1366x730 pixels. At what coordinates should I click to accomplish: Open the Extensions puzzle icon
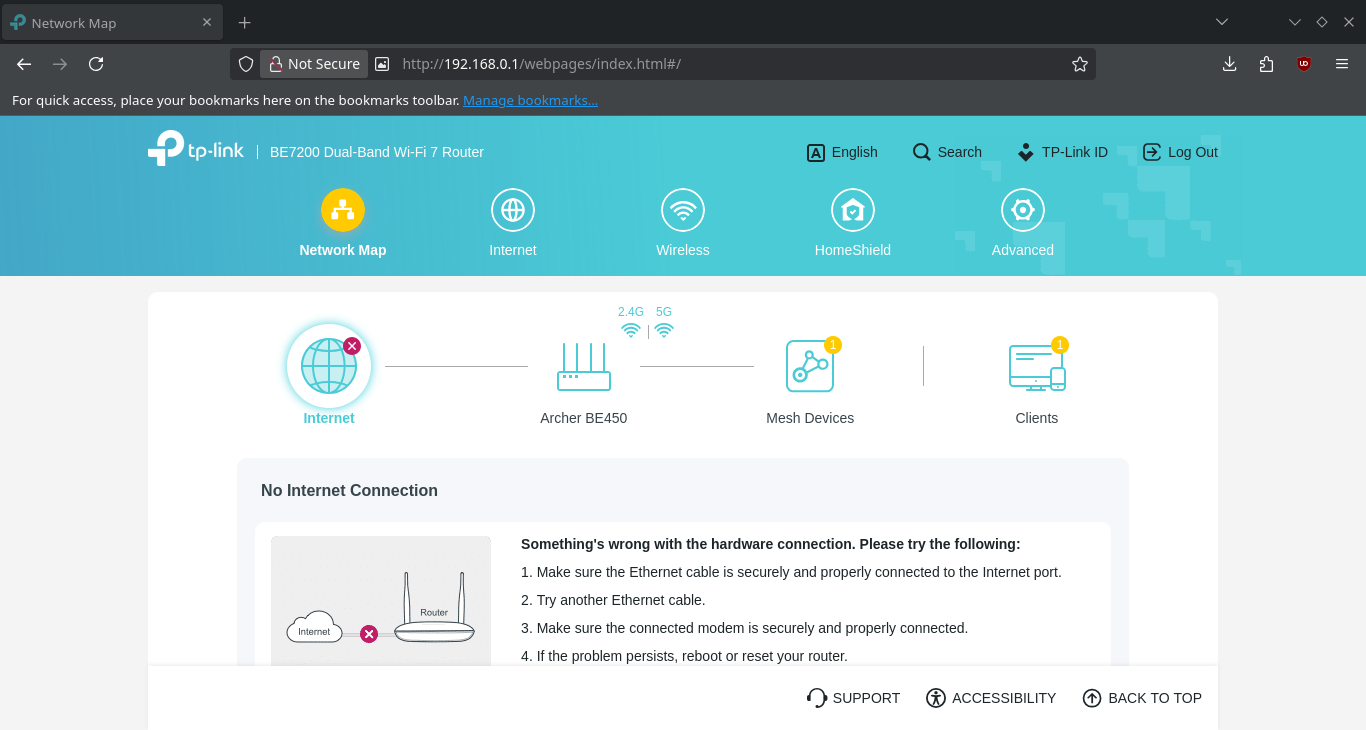[x=1267, y=64]
